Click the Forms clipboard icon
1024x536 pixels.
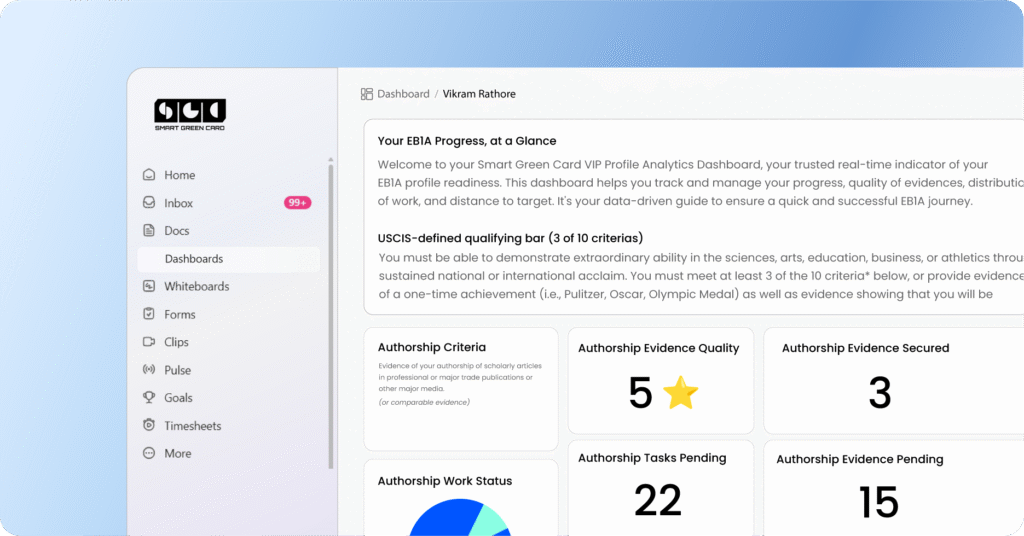(x=149, y=314)
